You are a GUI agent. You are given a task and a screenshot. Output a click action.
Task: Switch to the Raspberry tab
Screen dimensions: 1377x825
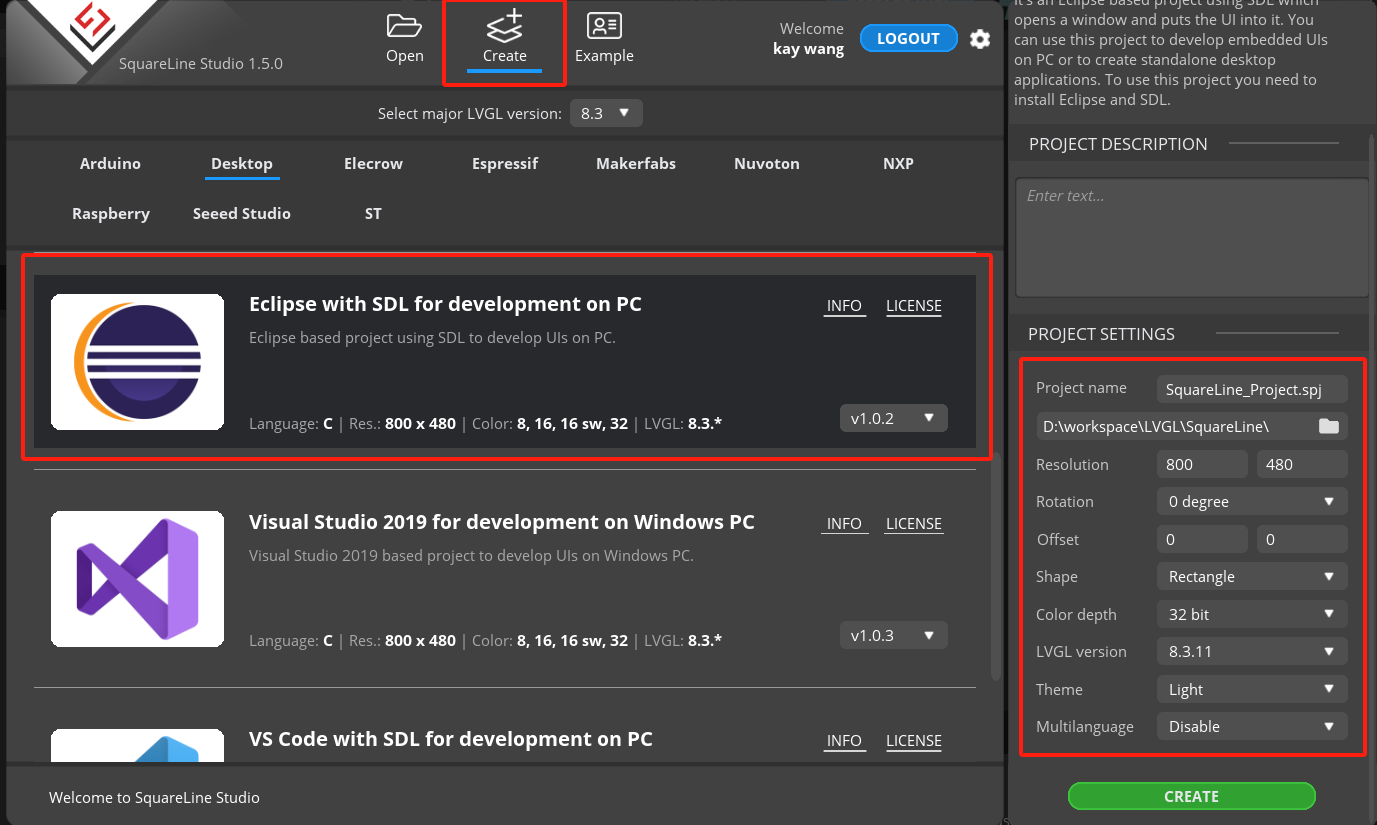111,213
